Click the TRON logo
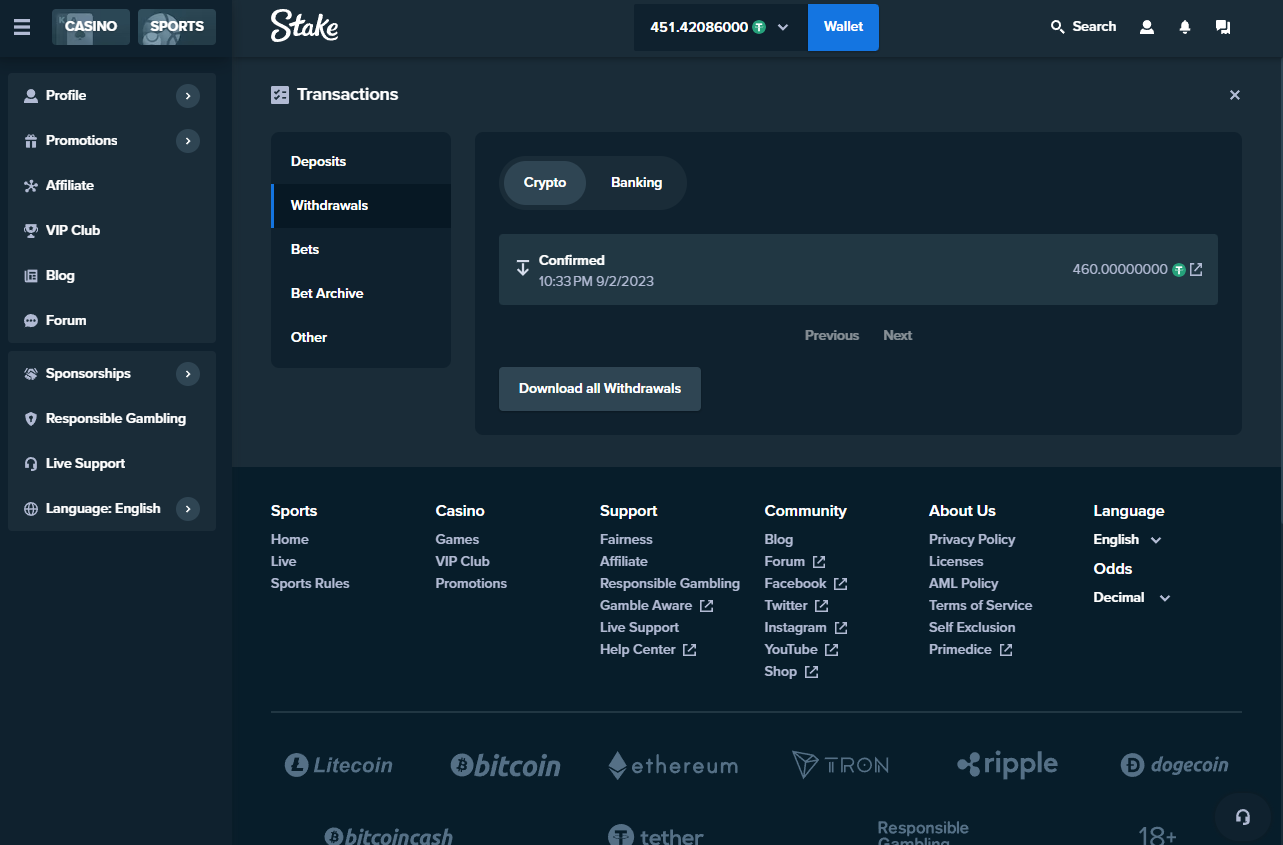 pos(840,765)
